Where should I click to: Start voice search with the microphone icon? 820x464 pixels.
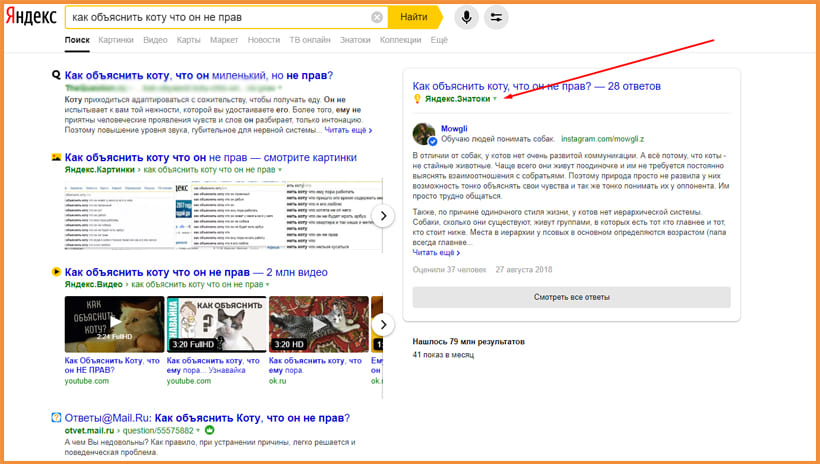[x=466, y=17]
